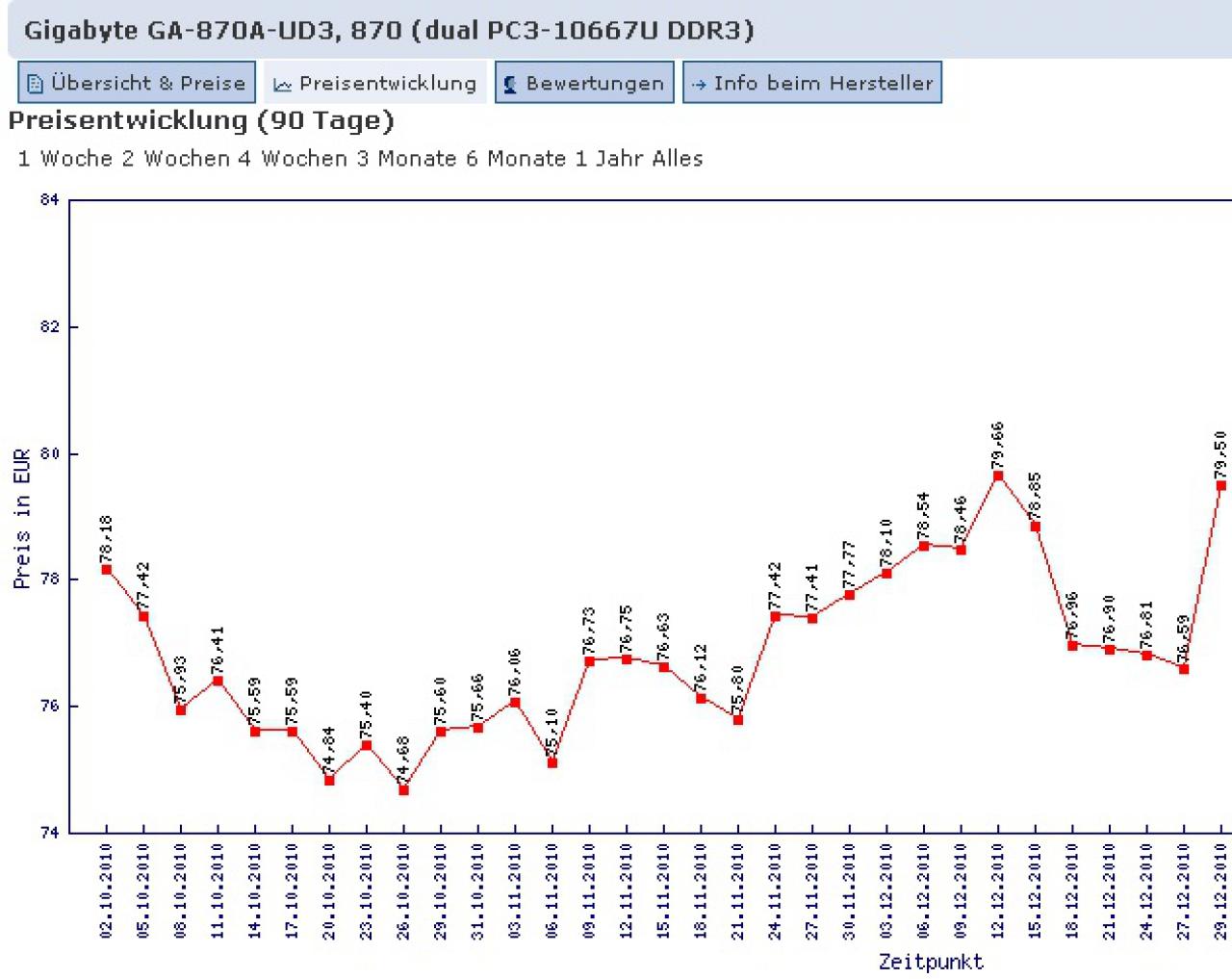Click the 77,42 data point on 24.11.2010
The height and width of the screenshot is (979, 1232).
(x=775, y=617)
